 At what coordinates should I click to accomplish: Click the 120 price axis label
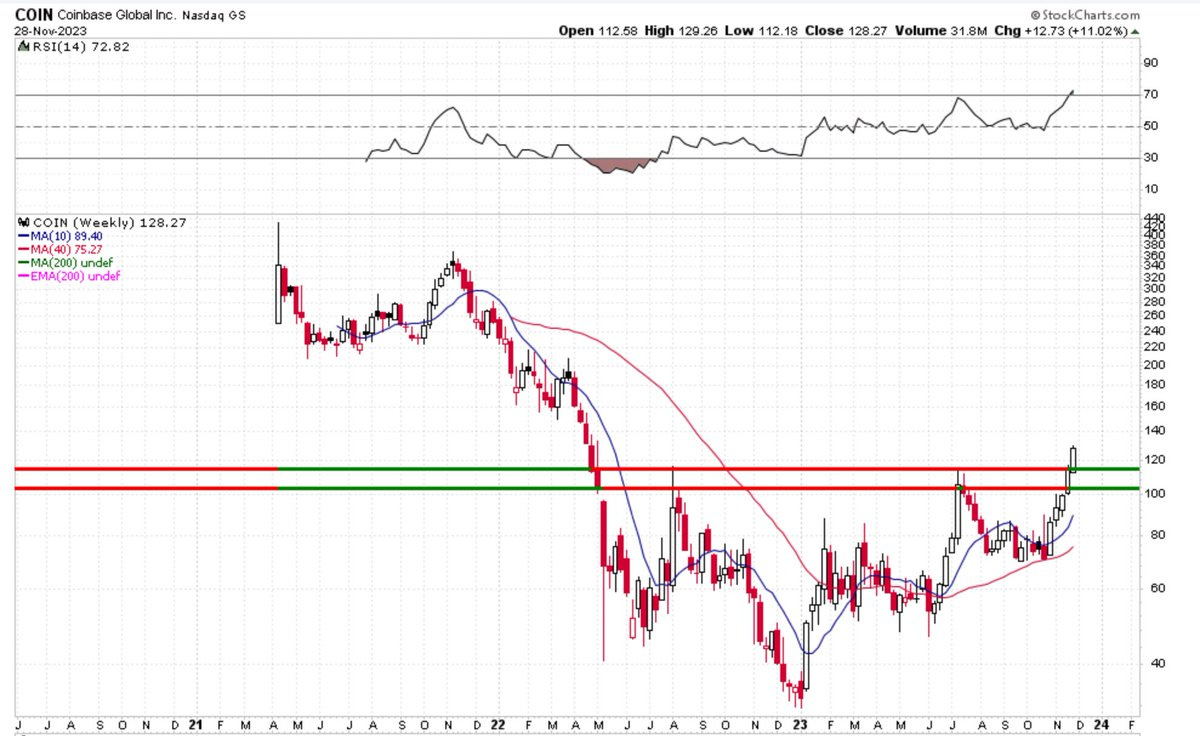tap(1154, 460)
